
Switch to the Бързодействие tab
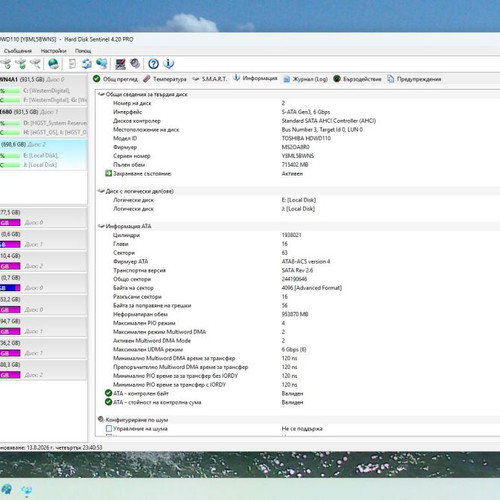coord(357,79)
